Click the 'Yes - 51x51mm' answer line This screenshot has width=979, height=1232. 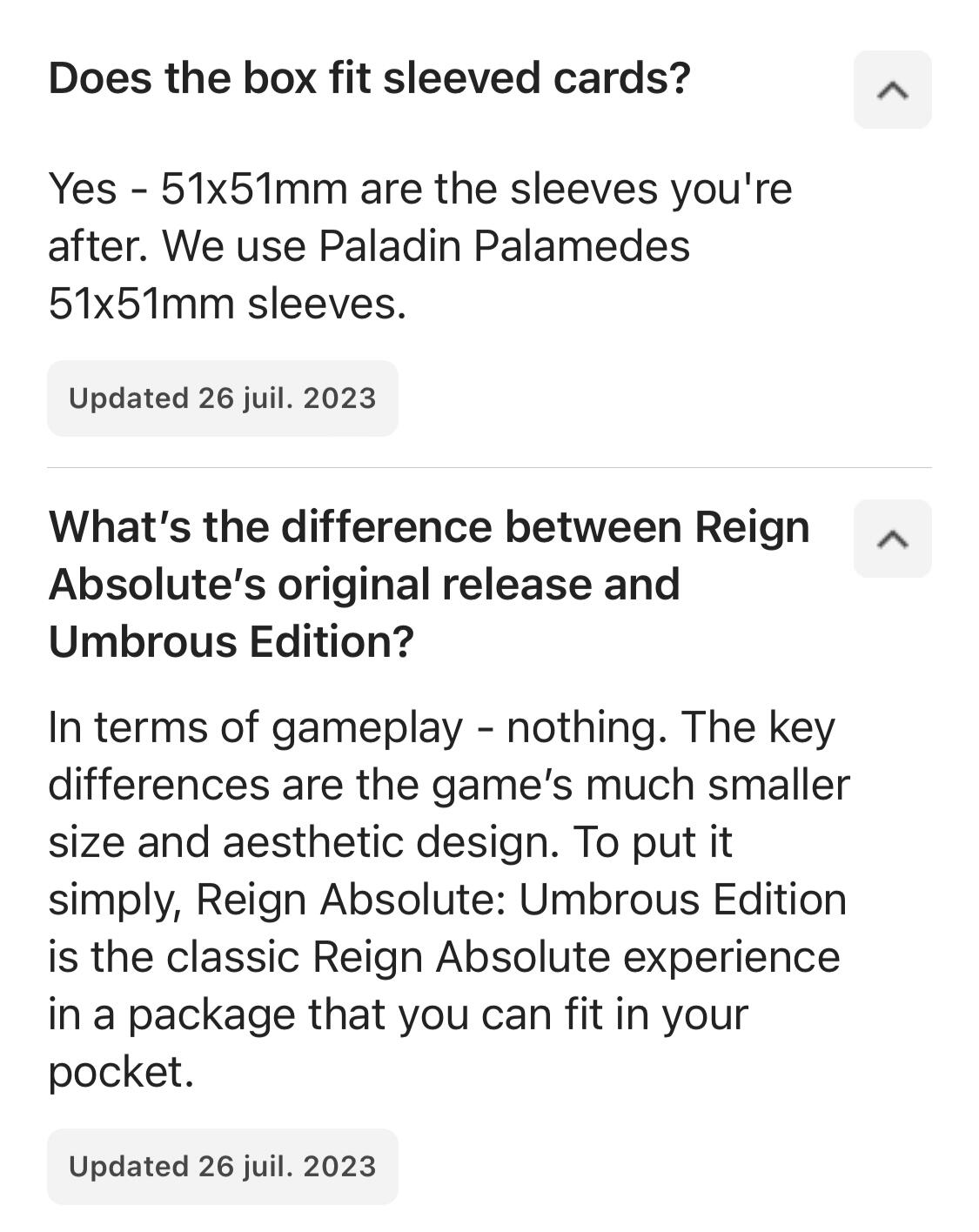pyautogui.click(x=420, y=189)
